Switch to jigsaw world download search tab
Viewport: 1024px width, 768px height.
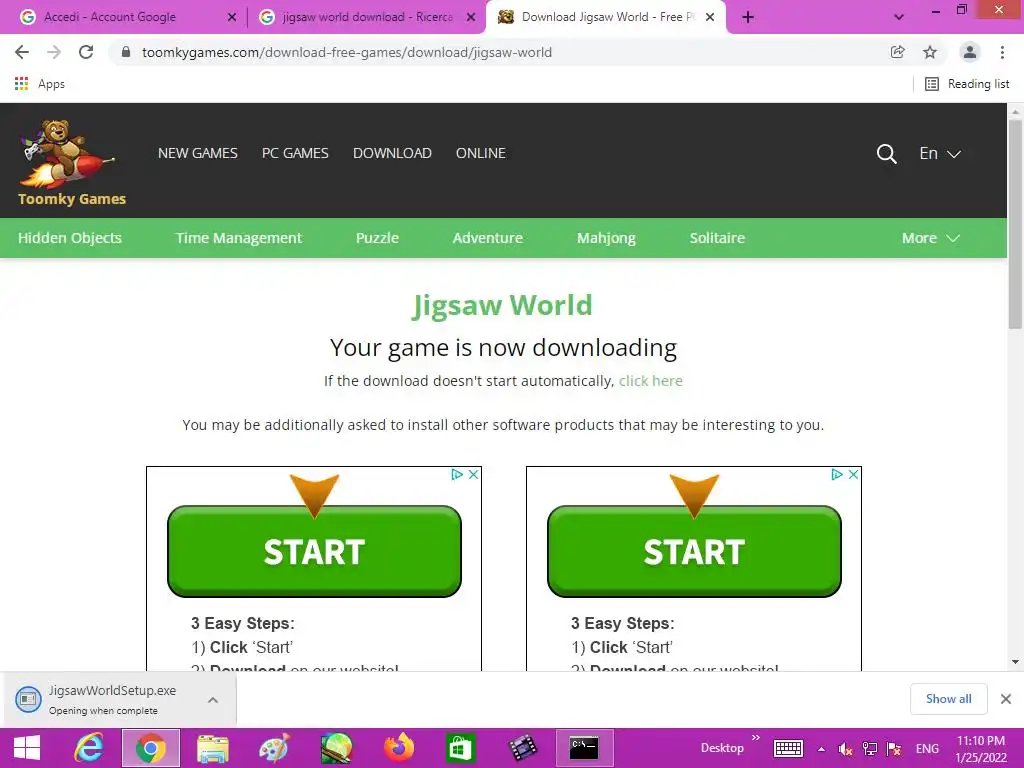(367, 17)
